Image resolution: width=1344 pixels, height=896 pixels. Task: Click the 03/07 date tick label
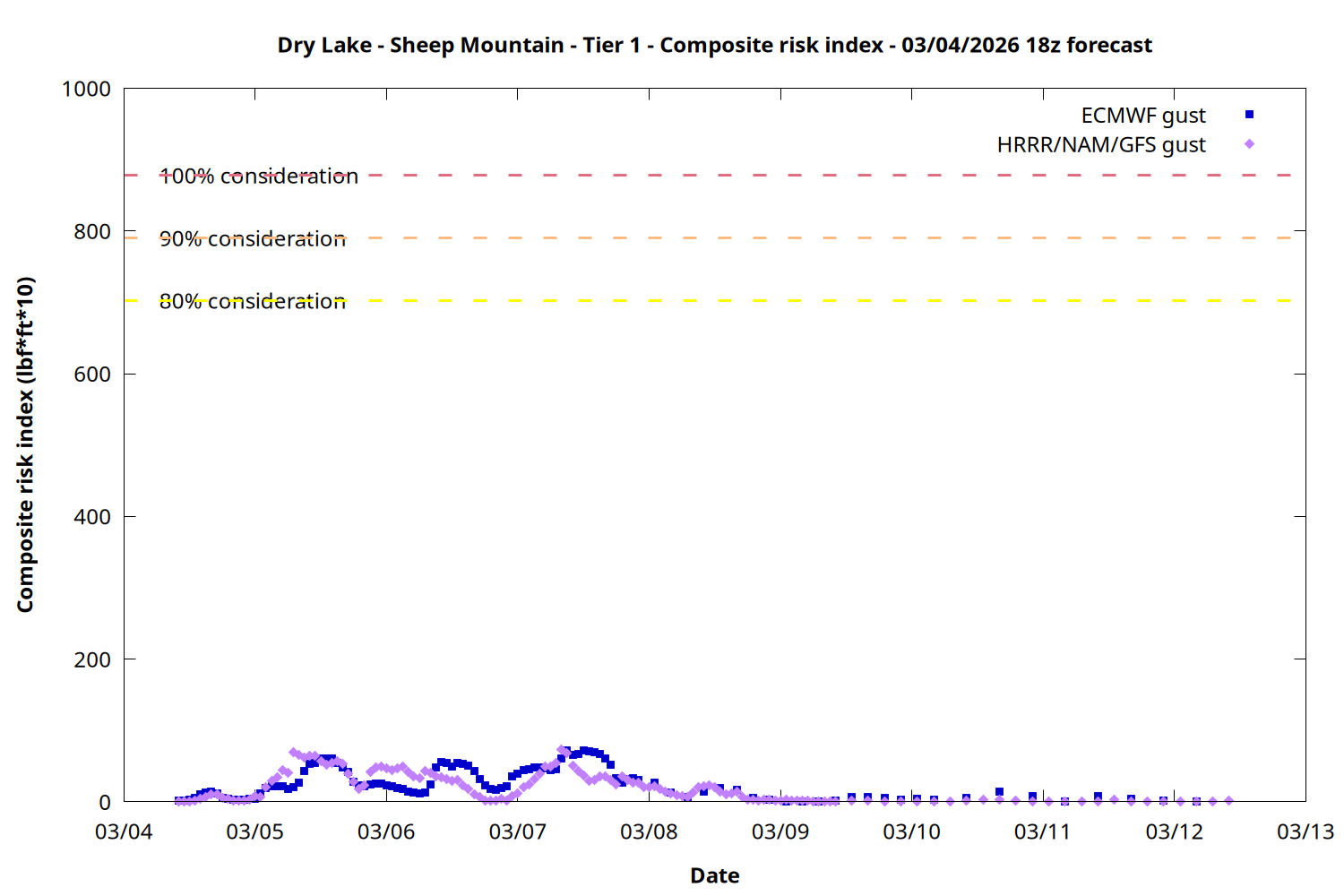(517, 831)
